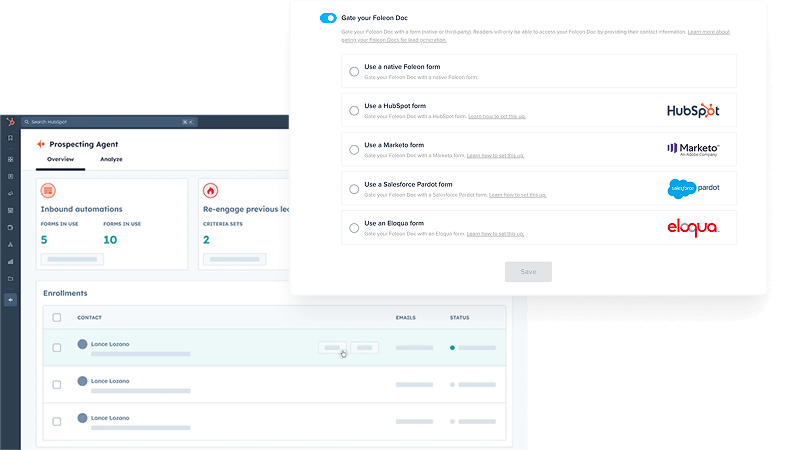Image resolution: width=790 pixels, height=450 pixels.
Task: Switch to the Analyze tab
Action: (111, 159)
